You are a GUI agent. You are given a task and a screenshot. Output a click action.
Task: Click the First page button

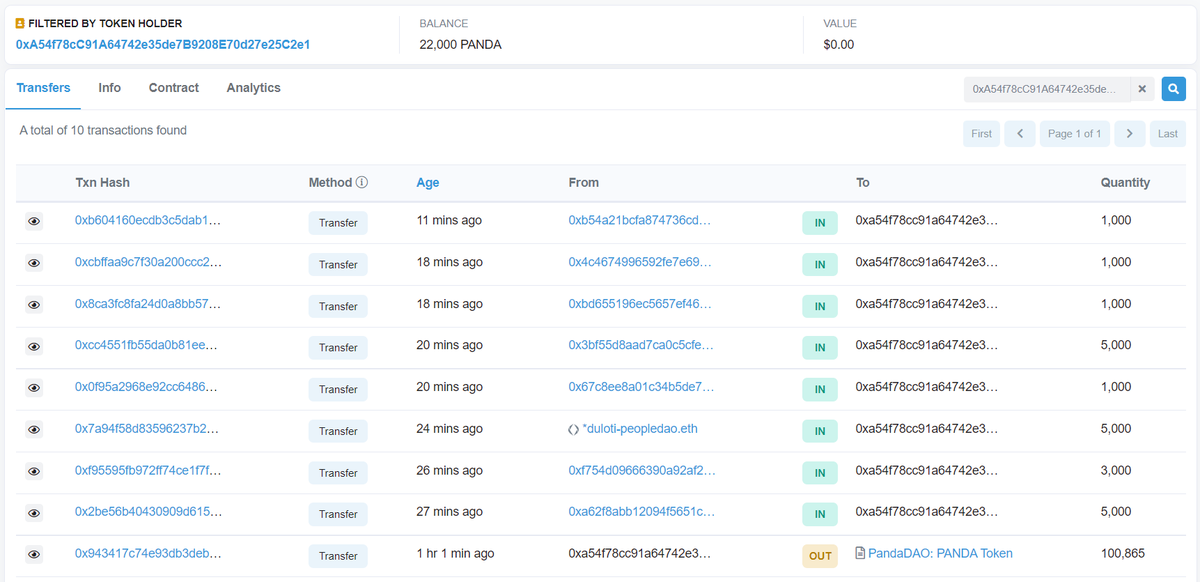click(x=982, y=133)
